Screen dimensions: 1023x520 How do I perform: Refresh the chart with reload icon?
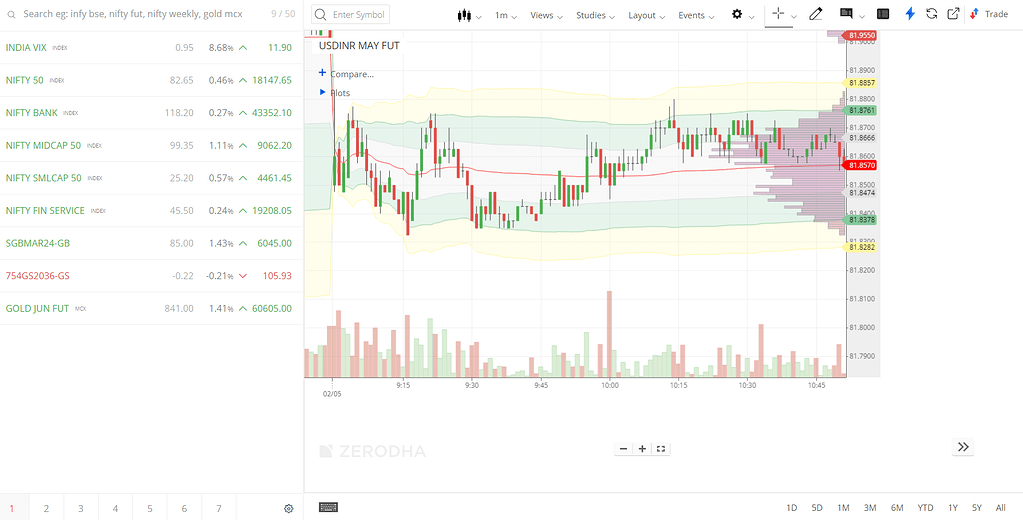[932, 14]
